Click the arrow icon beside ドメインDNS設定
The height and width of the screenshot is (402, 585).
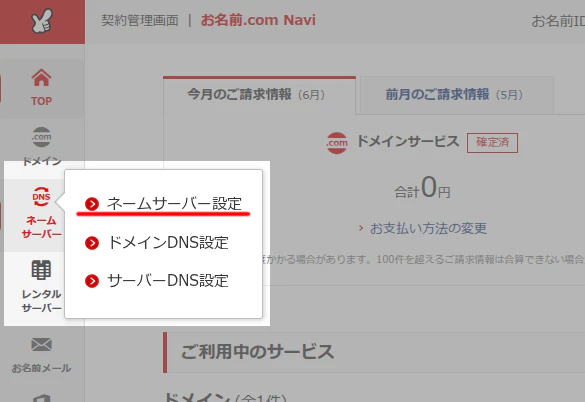[x=92, y=243]
